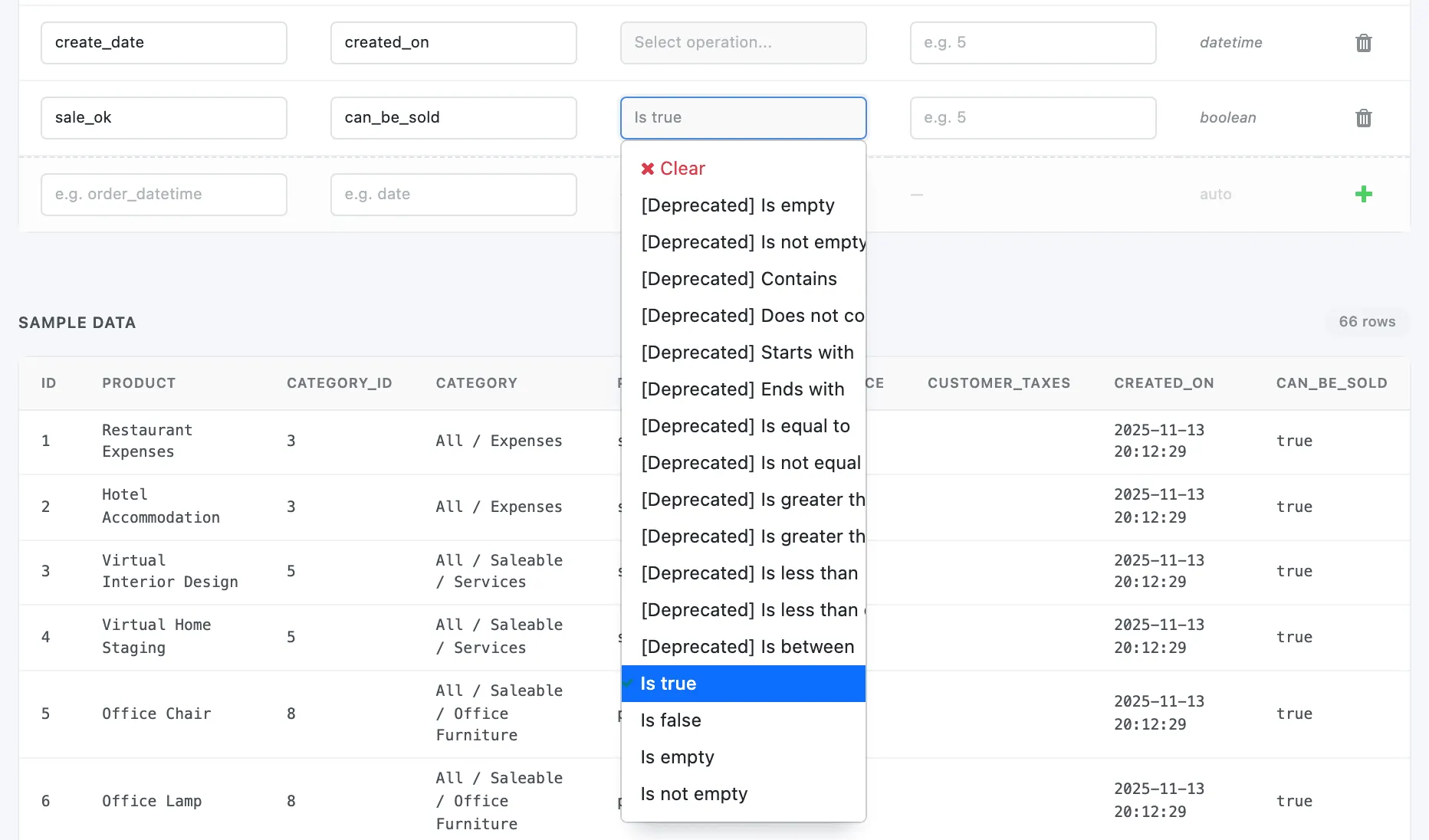The width and height of the screenshot is (1429, 840).
Task: Choose non-deprecated 'Is not empty' option
Action: 743,794
